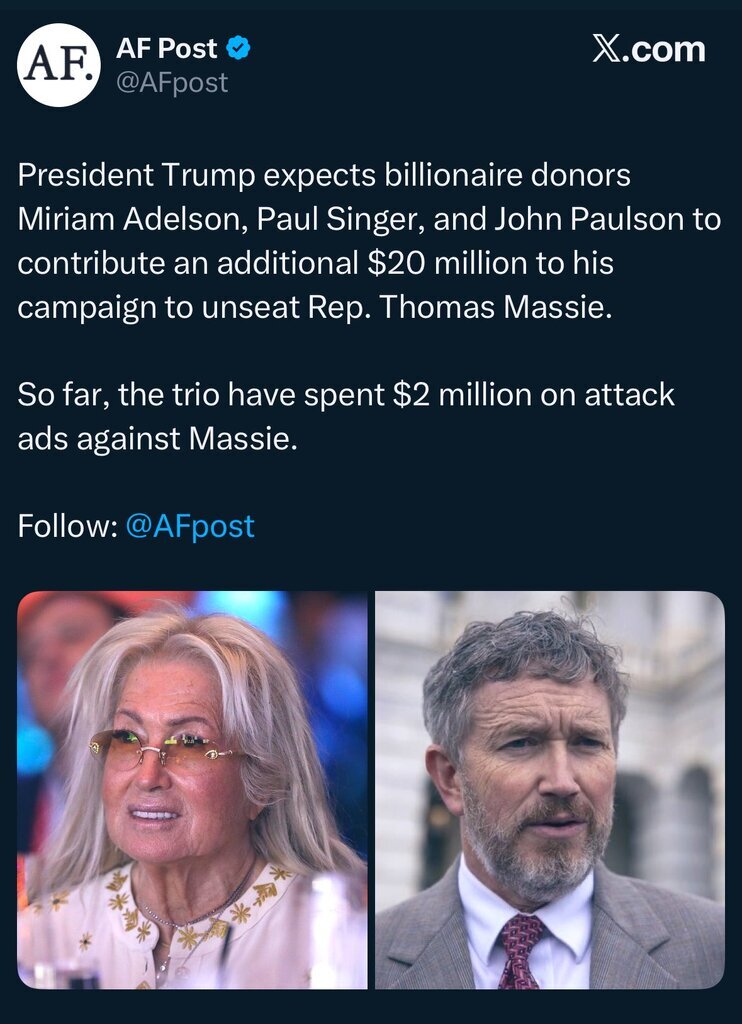Open photo of bearded man in suit
742x1024 pixels.
click(549, 789)
